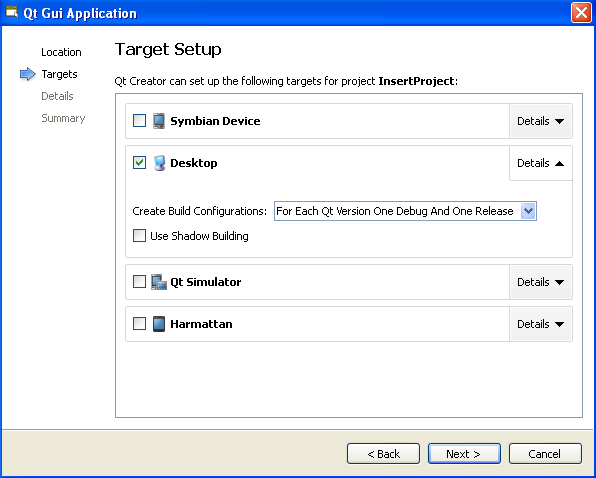Enable Use Shadow Building option

click(139, 236)
